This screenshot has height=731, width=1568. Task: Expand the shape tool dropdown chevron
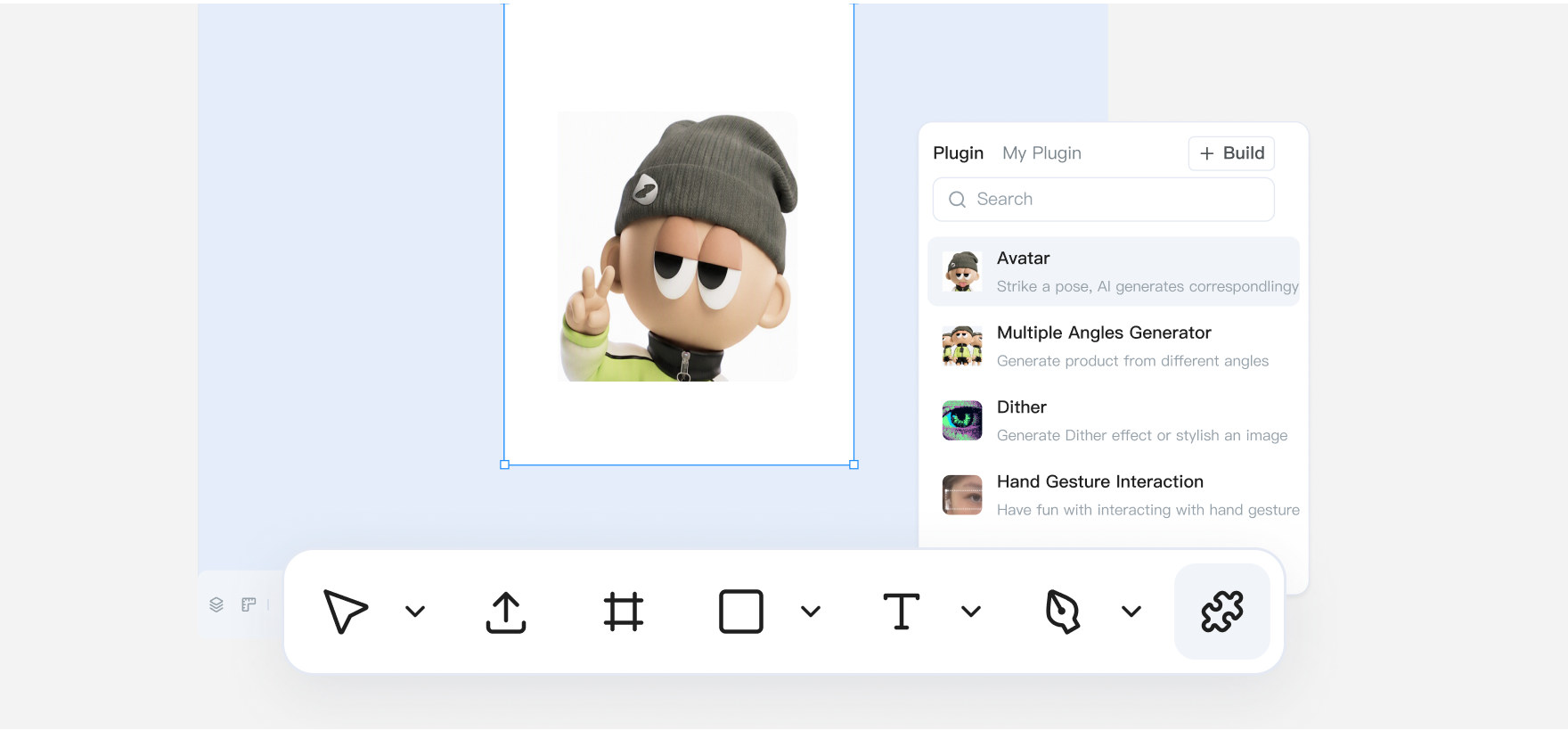pos(811,612)
